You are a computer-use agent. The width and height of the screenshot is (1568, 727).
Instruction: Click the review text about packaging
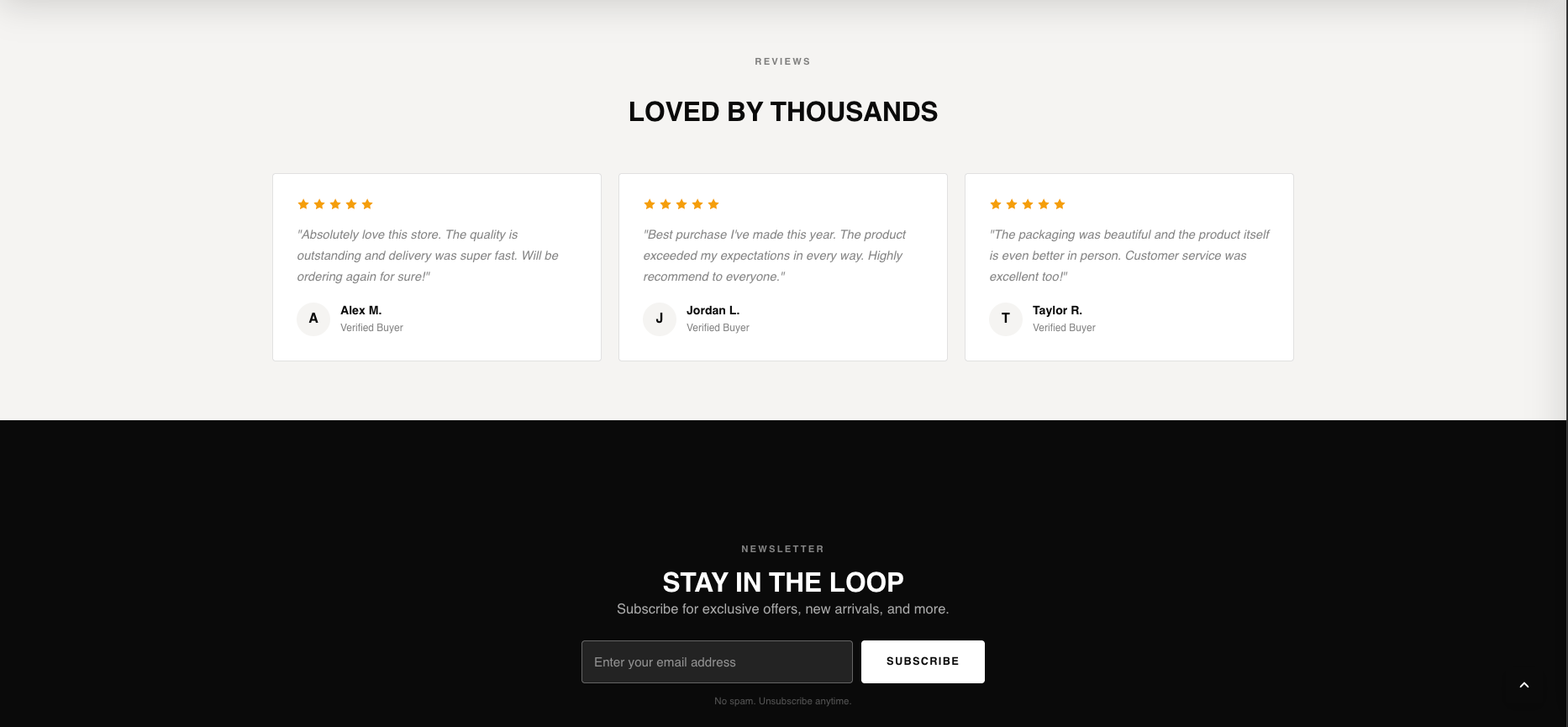tap(1129, 256)
